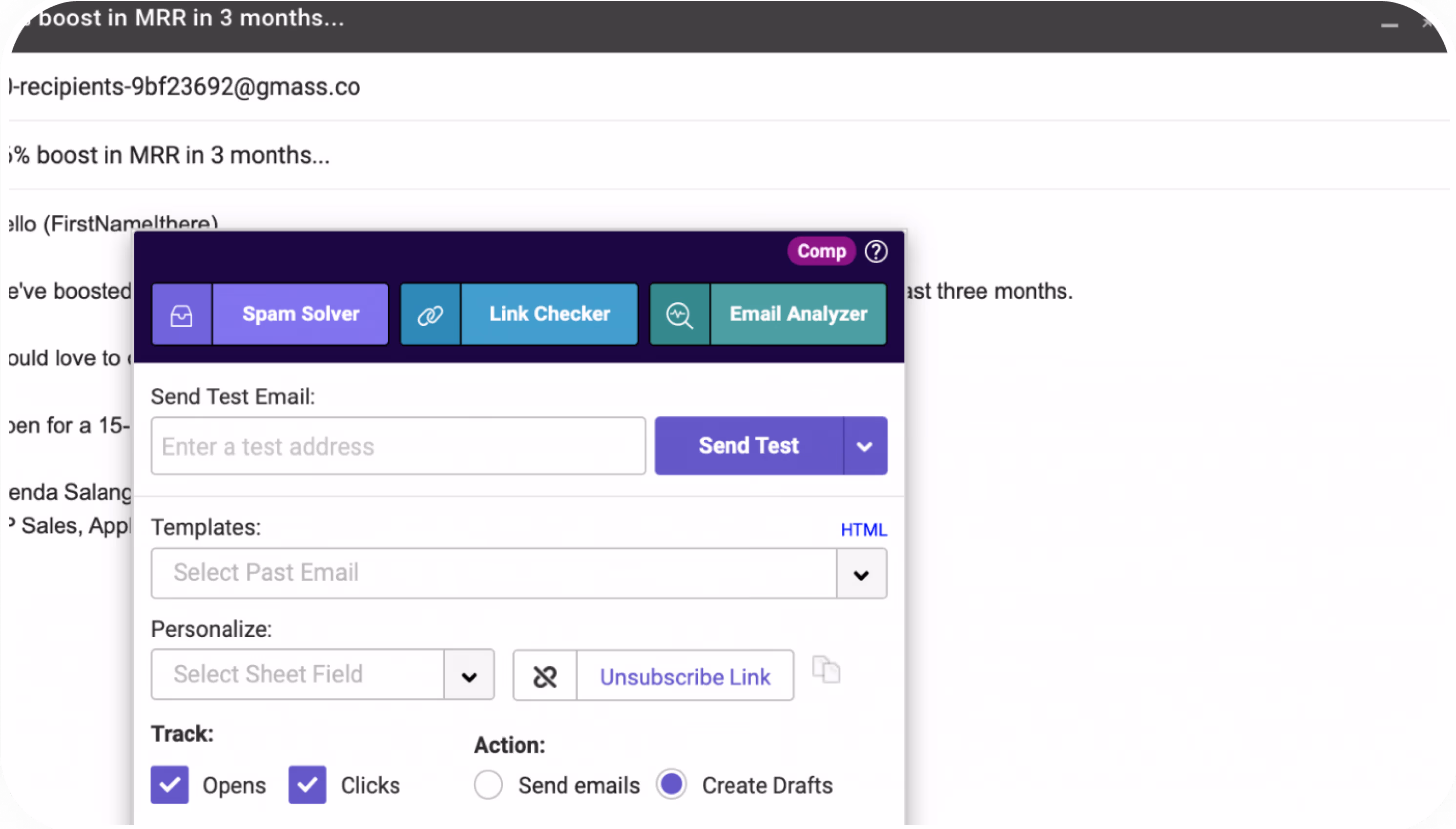The image size is (1456, 829).
Task: Click the broken-link unsubscribe icon
Action: pos(545,676)
